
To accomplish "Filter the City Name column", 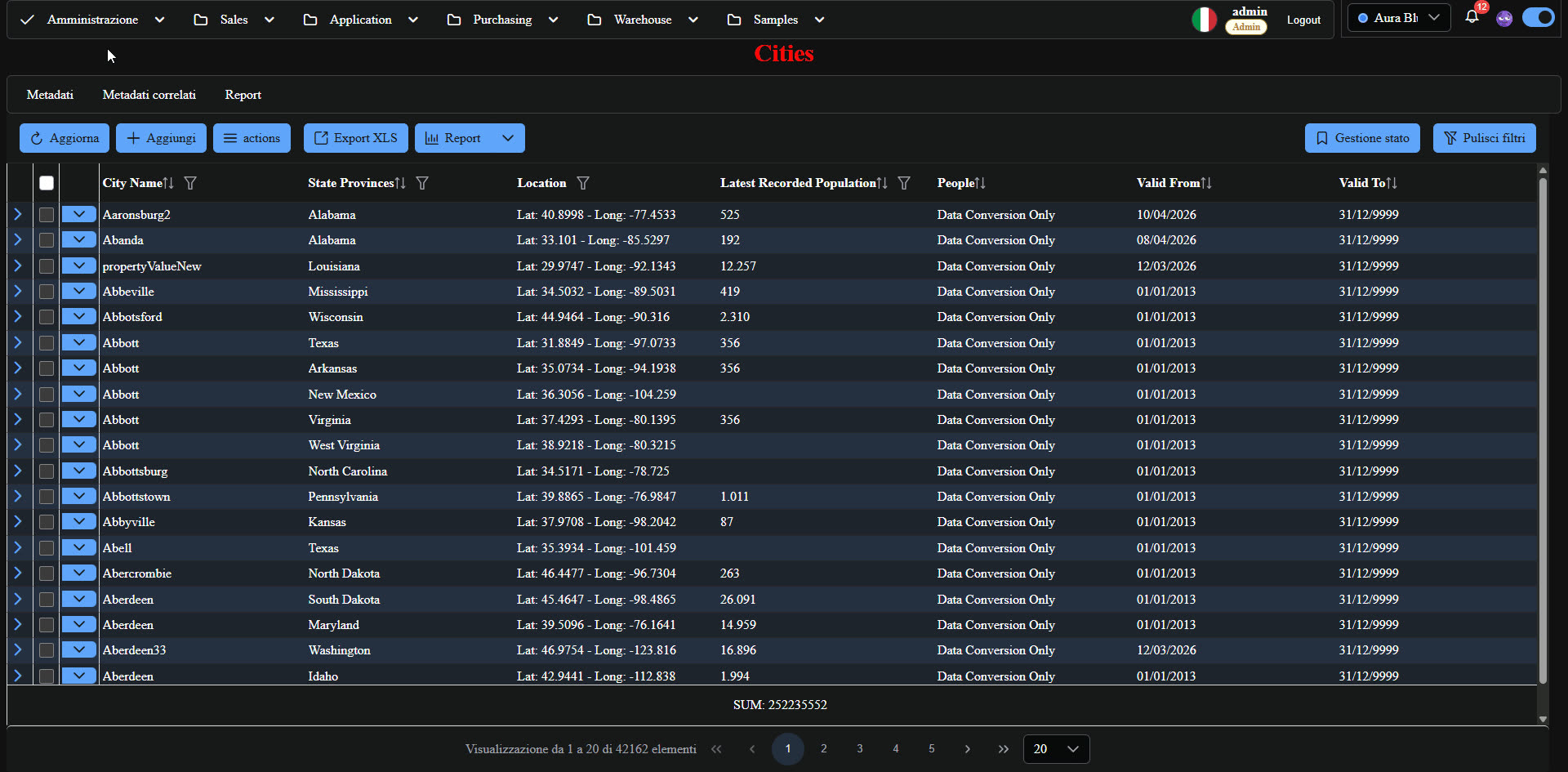I will (x=190, y=183).
